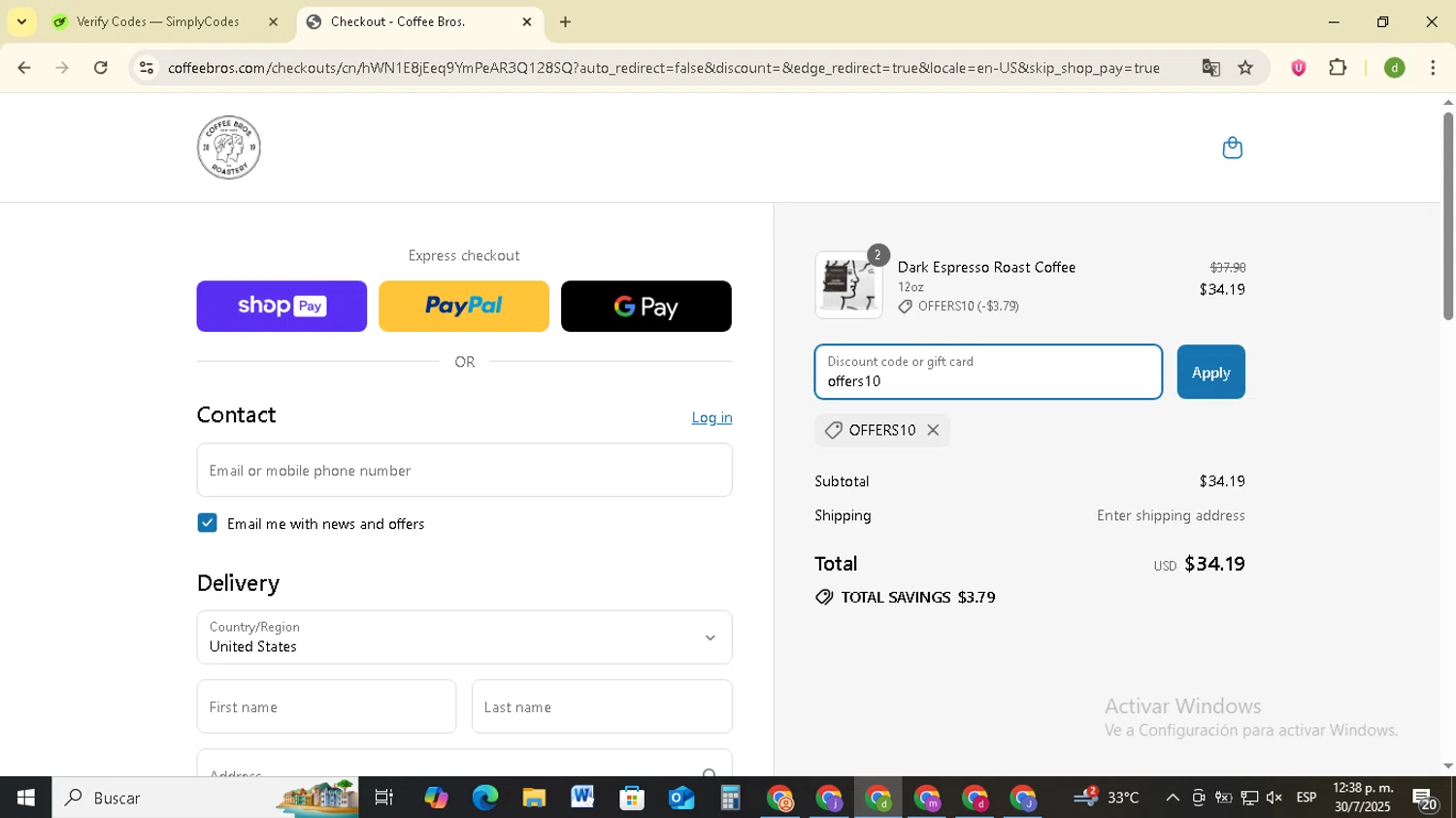Open the weather 33°C widget

[x=1106, y=798]
